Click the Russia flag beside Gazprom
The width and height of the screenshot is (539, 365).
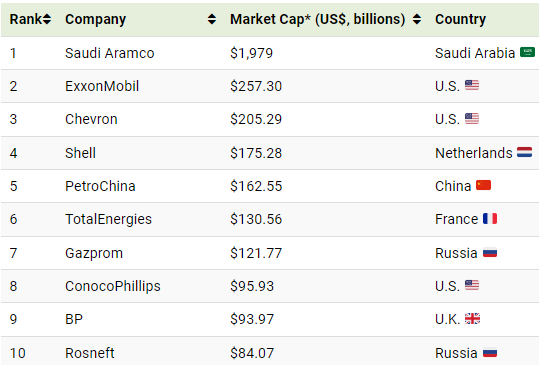tap(490, 253)
